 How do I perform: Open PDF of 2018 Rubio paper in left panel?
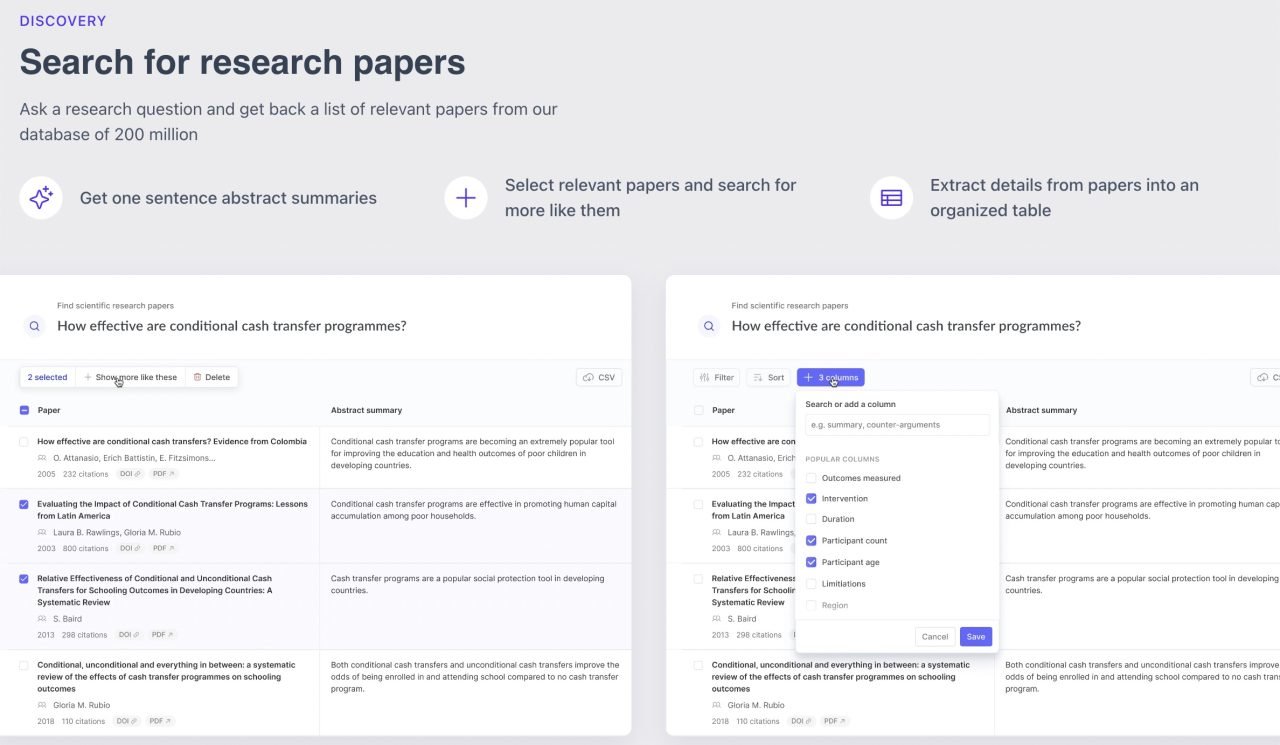160,720
